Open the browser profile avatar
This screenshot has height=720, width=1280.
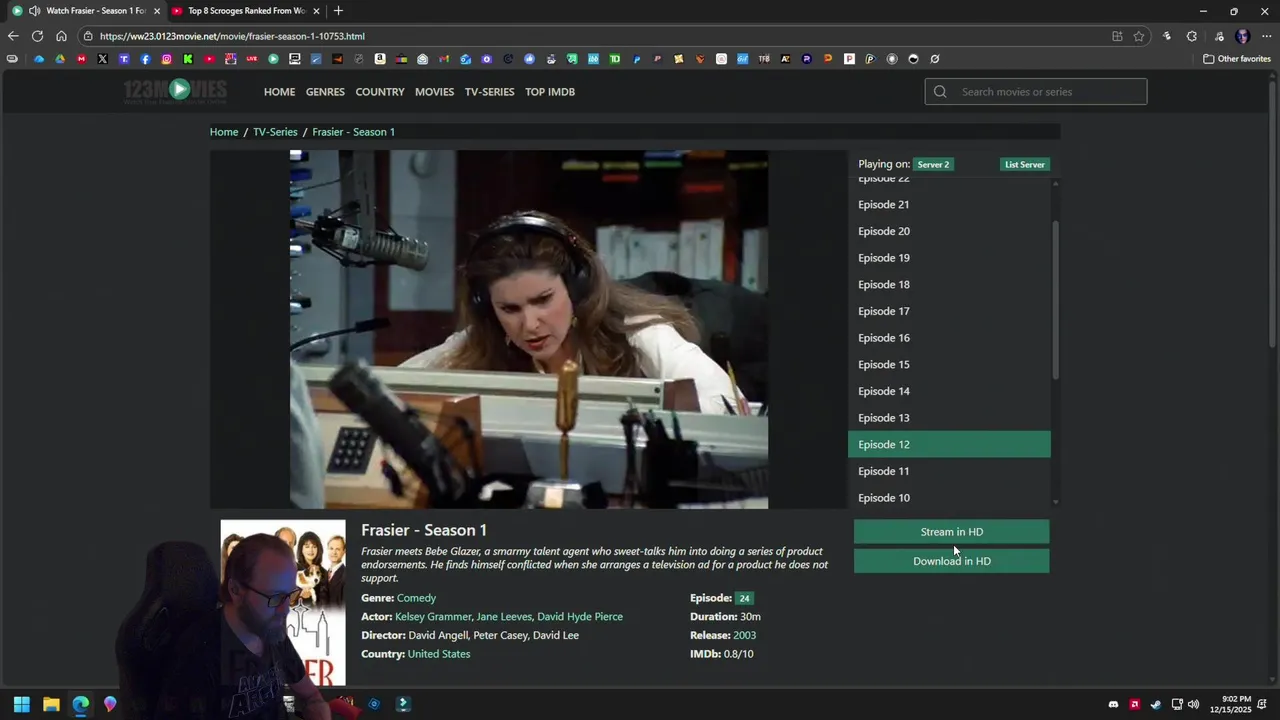click(x=1243, y=36)
